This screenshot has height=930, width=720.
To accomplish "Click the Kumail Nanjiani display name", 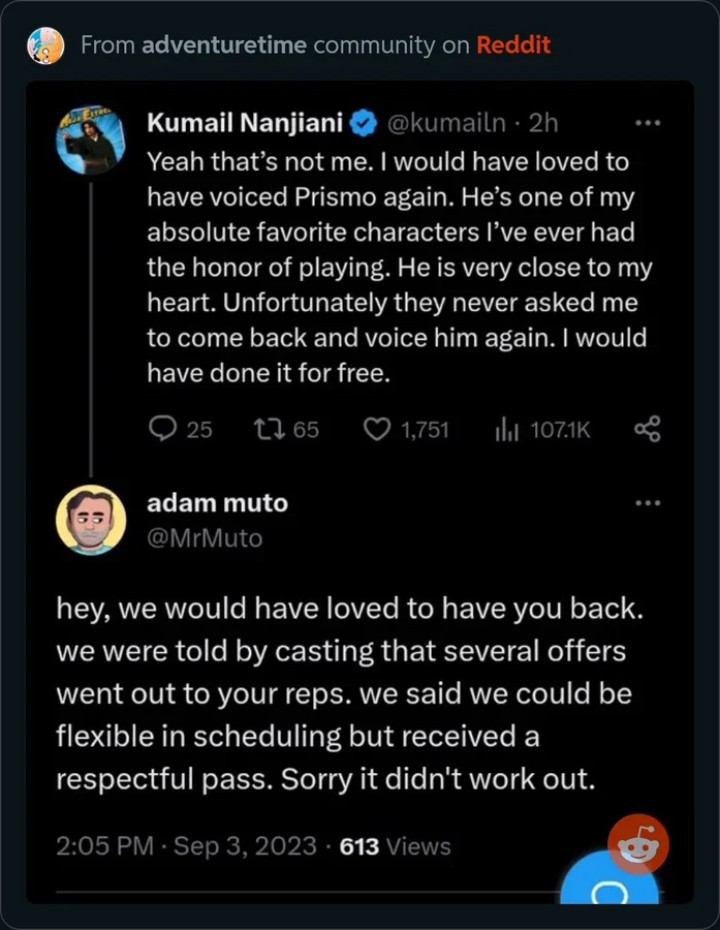I will [245, 124].
